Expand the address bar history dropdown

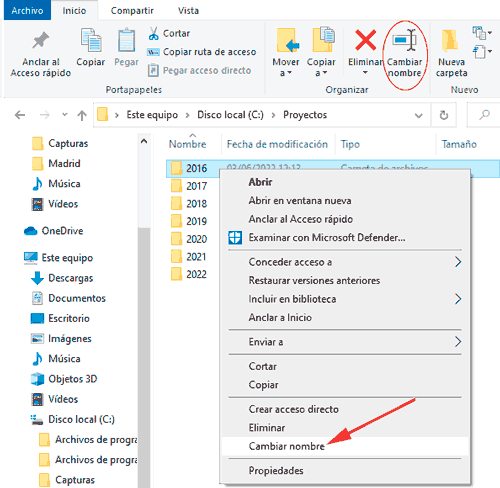418,116
